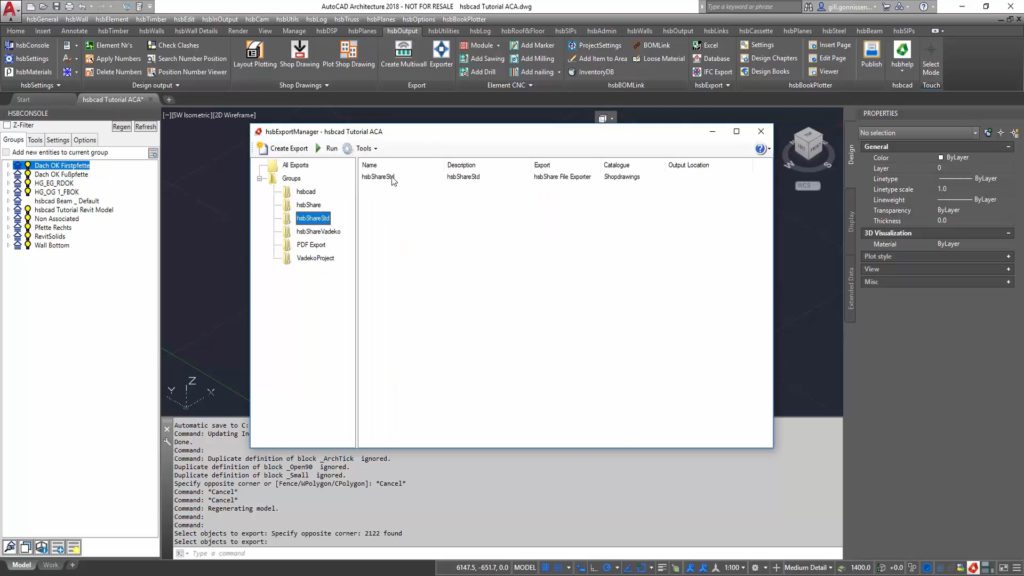
Task: Open the Exporter tool
Action: (x=441, y=54)
